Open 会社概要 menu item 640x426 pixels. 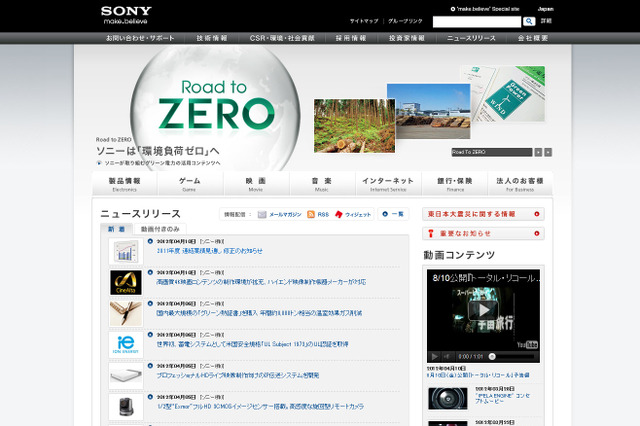point(533,38)
